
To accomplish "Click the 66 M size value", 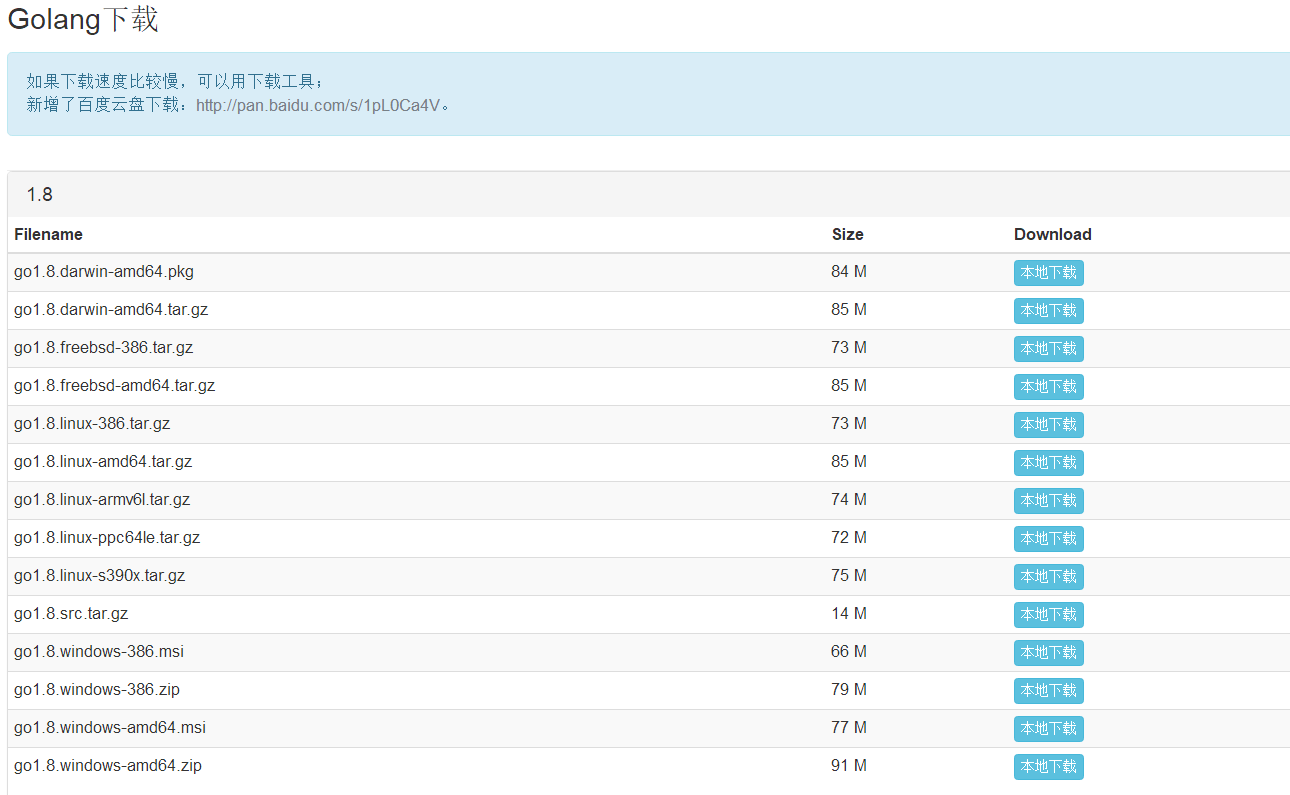I will pos(849,652).
